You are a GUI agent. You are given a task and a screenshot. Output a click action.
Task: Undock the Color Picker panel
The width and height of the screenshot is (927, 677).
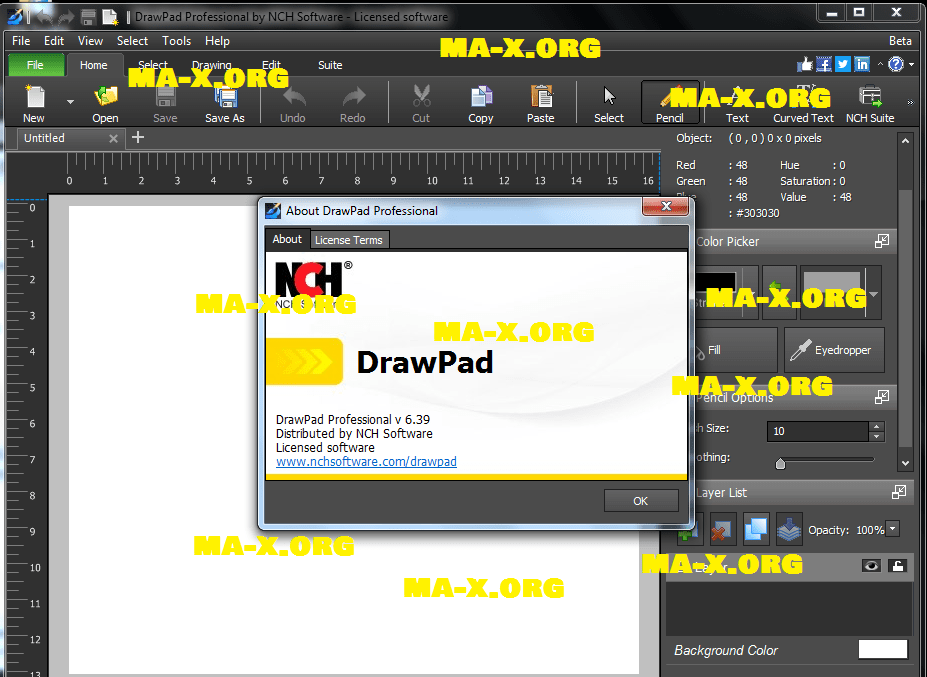click(x=881, y=241)
